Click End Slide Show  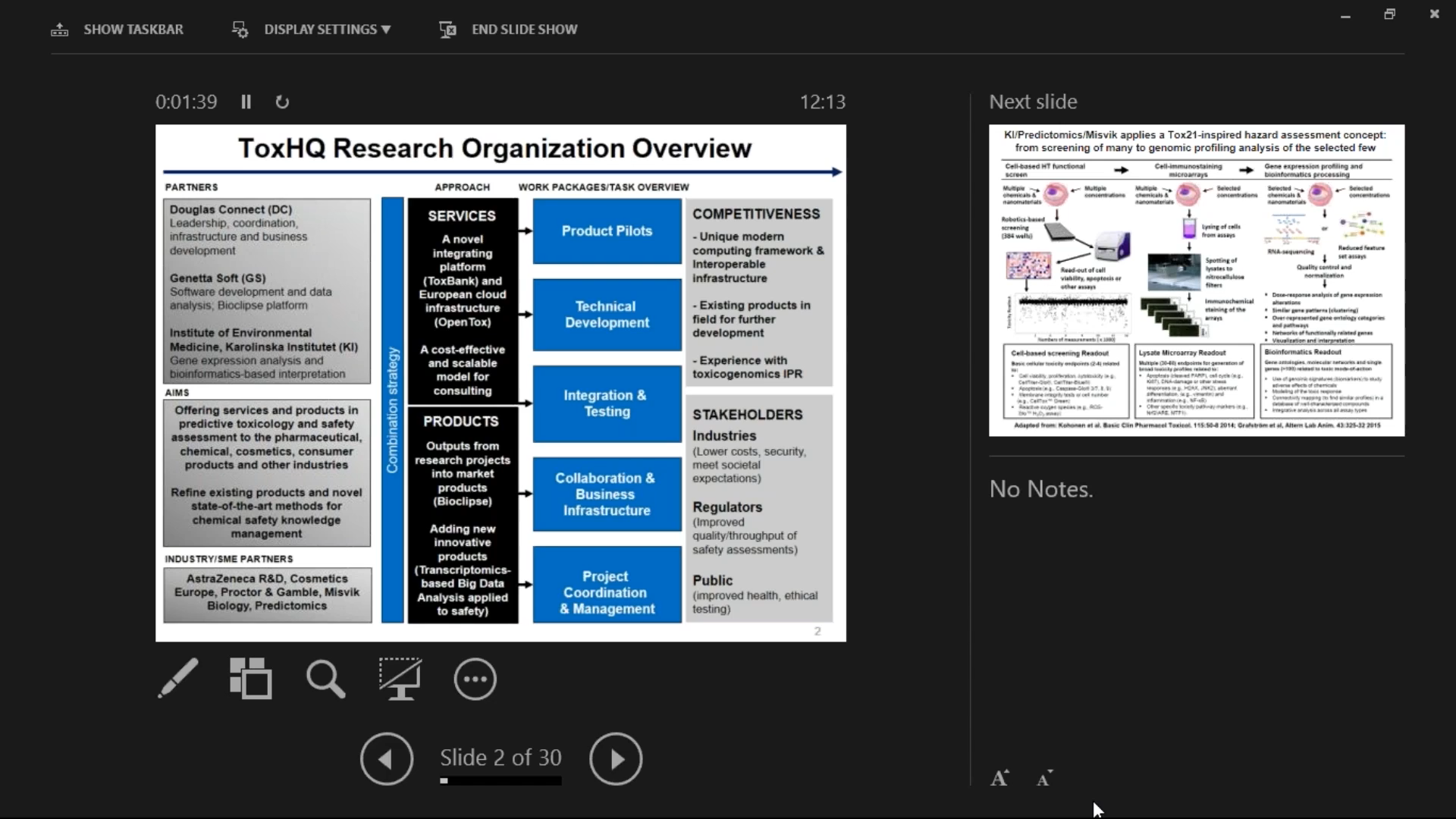[524, 30]
